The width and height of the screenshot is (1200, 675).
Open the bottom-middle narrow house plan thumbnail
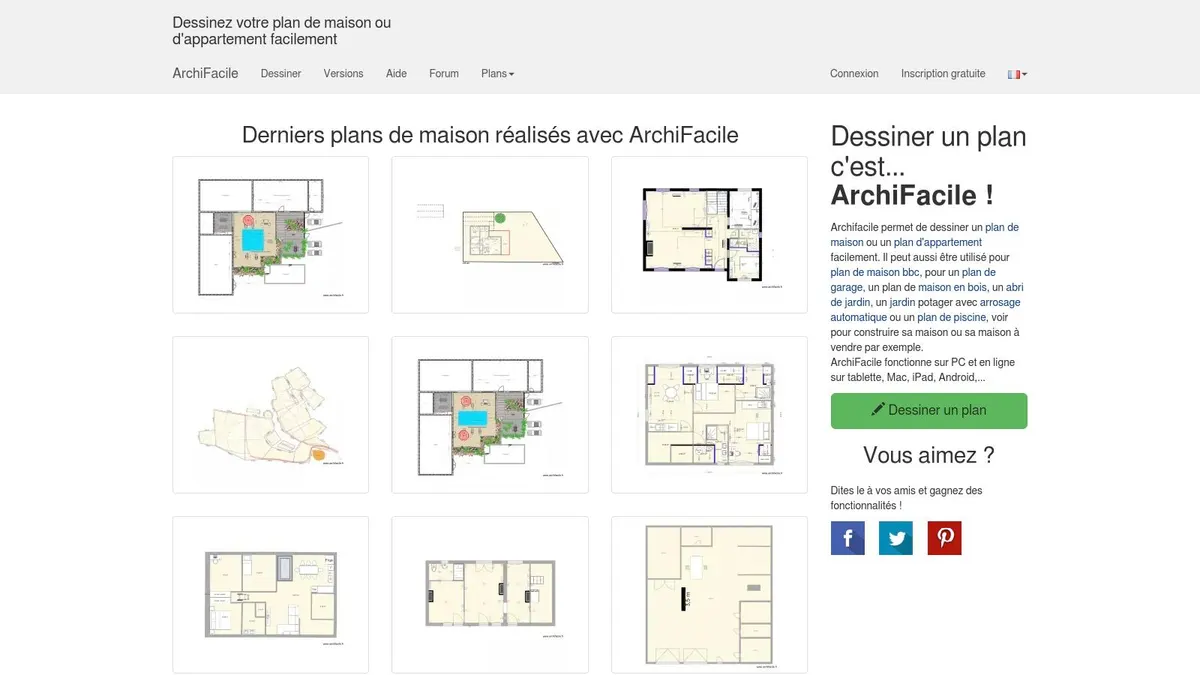(x=490, y=595)
